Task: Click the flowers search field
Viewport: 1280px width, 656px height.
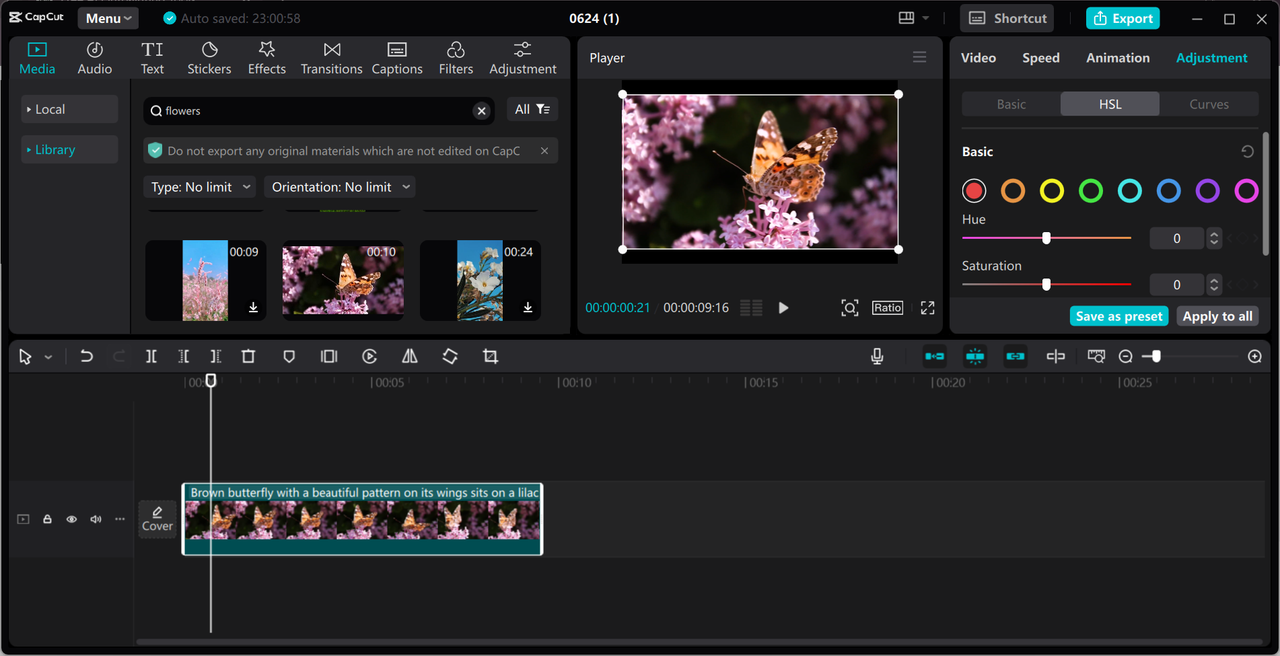Action: [x=318, y=111]
